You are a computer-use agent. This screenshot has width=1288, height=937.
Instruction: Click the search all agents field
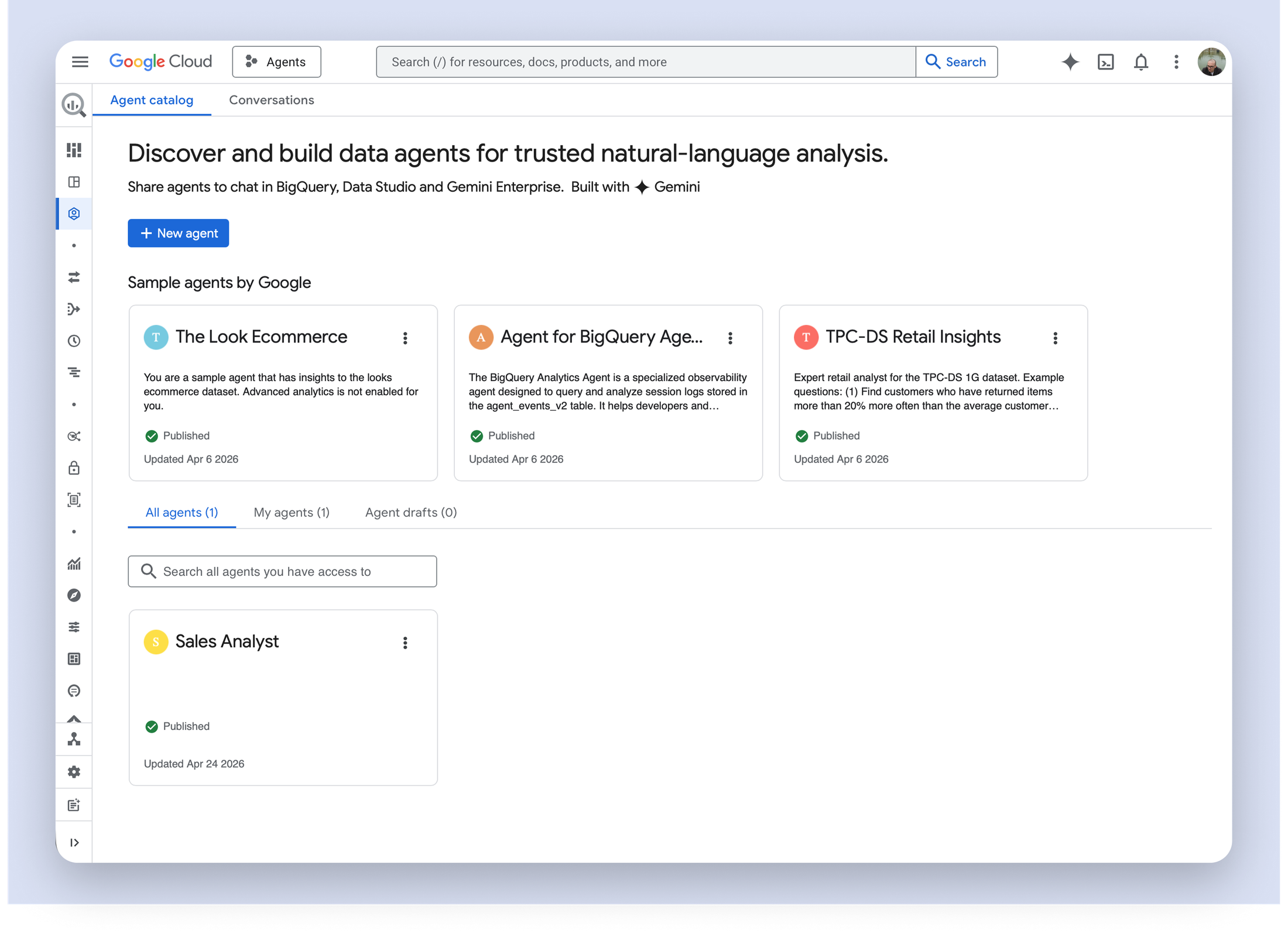click(282, 571)
